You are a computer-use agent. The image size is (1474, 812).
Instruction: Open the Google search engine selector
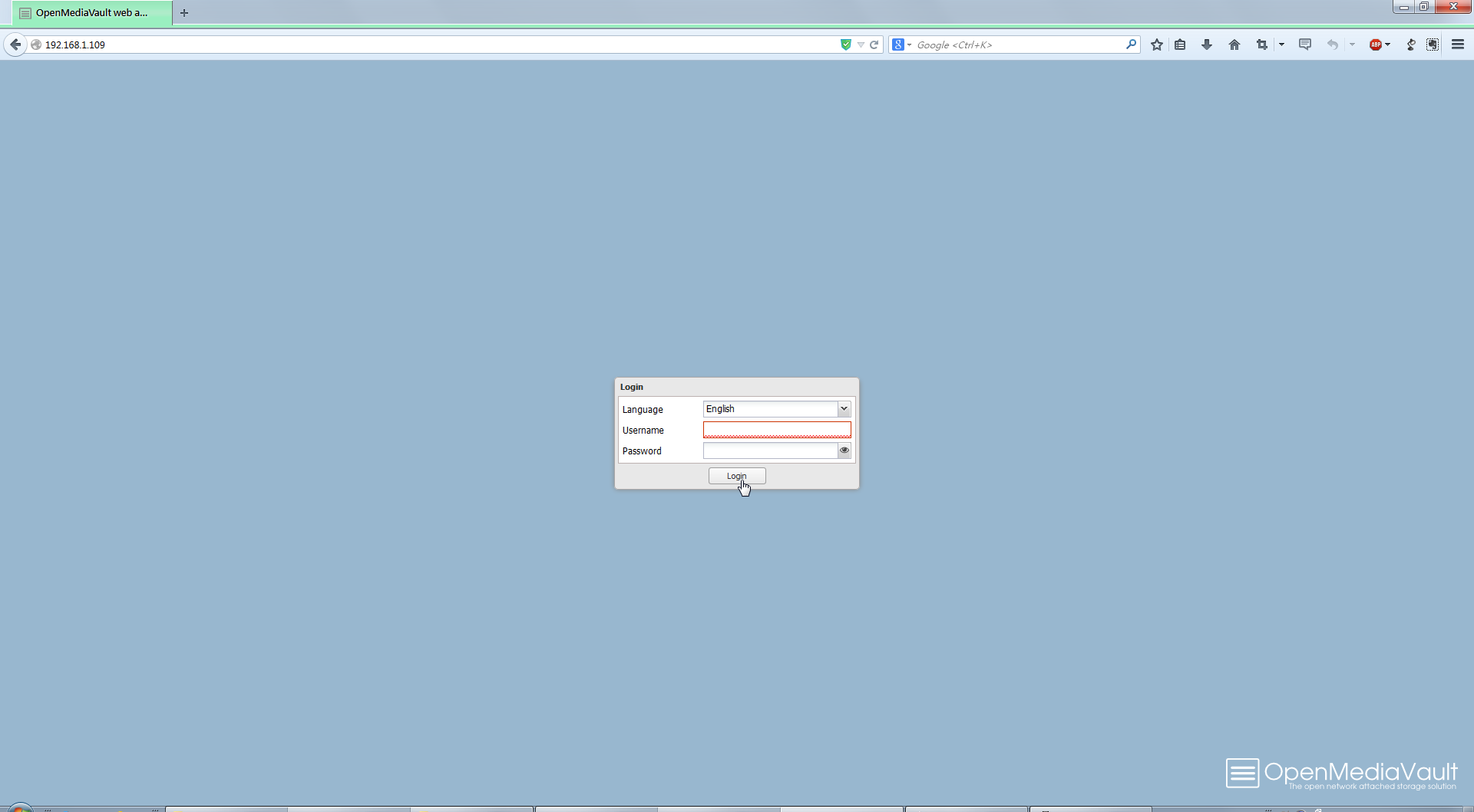coord(901,45)
